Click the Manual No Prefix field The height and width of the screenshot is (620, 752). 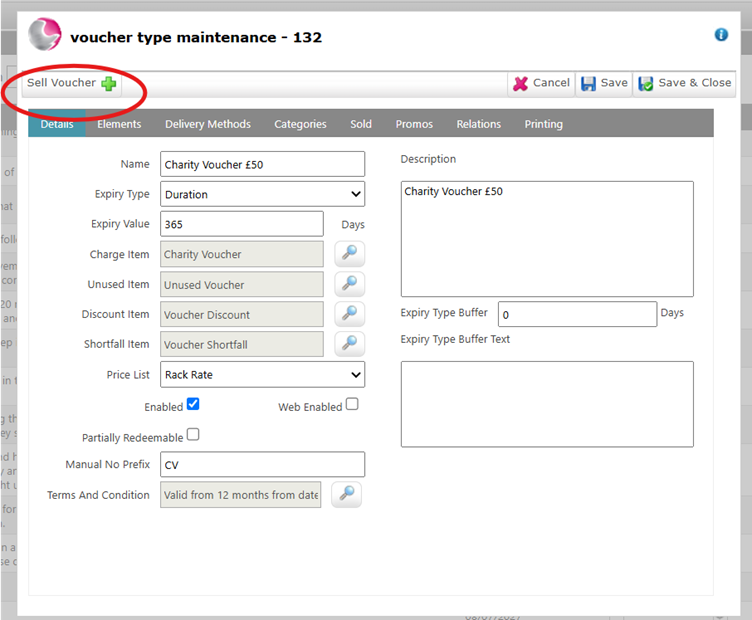262,464
